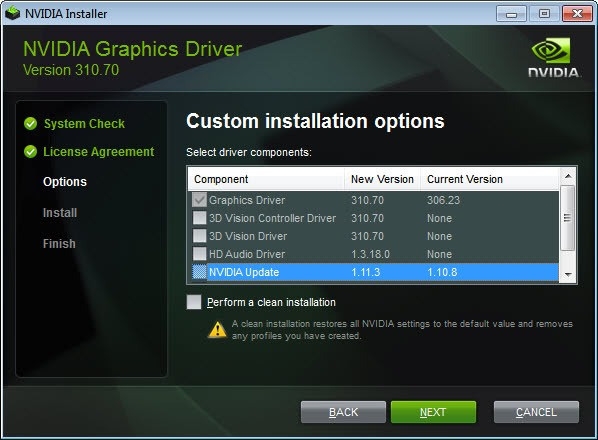598x440 pixels.
Task: Click the component list scroll down arrow
Action: point(568,275)
